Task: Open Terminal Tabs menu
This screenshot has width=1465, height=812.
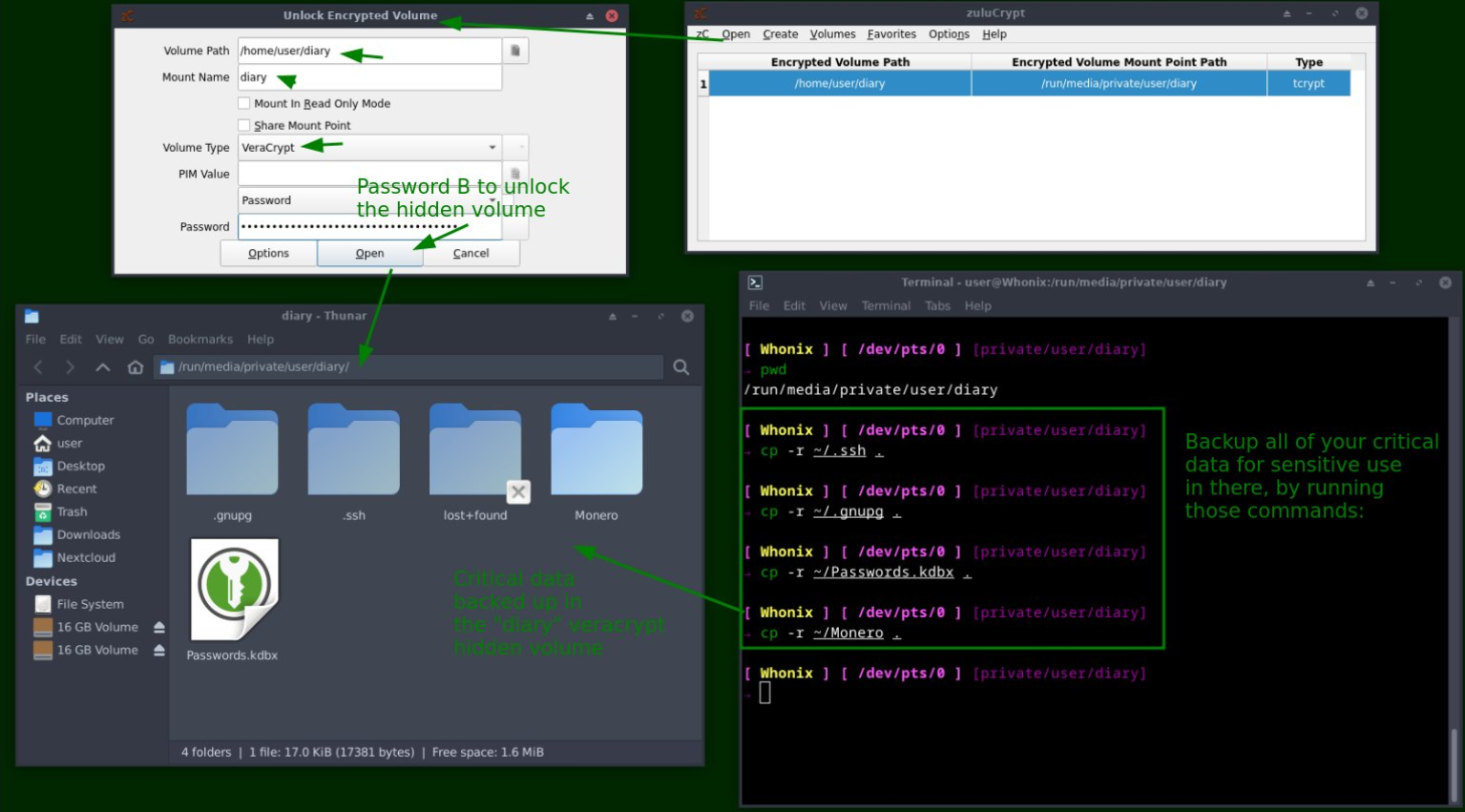Action: coord(937,306)
